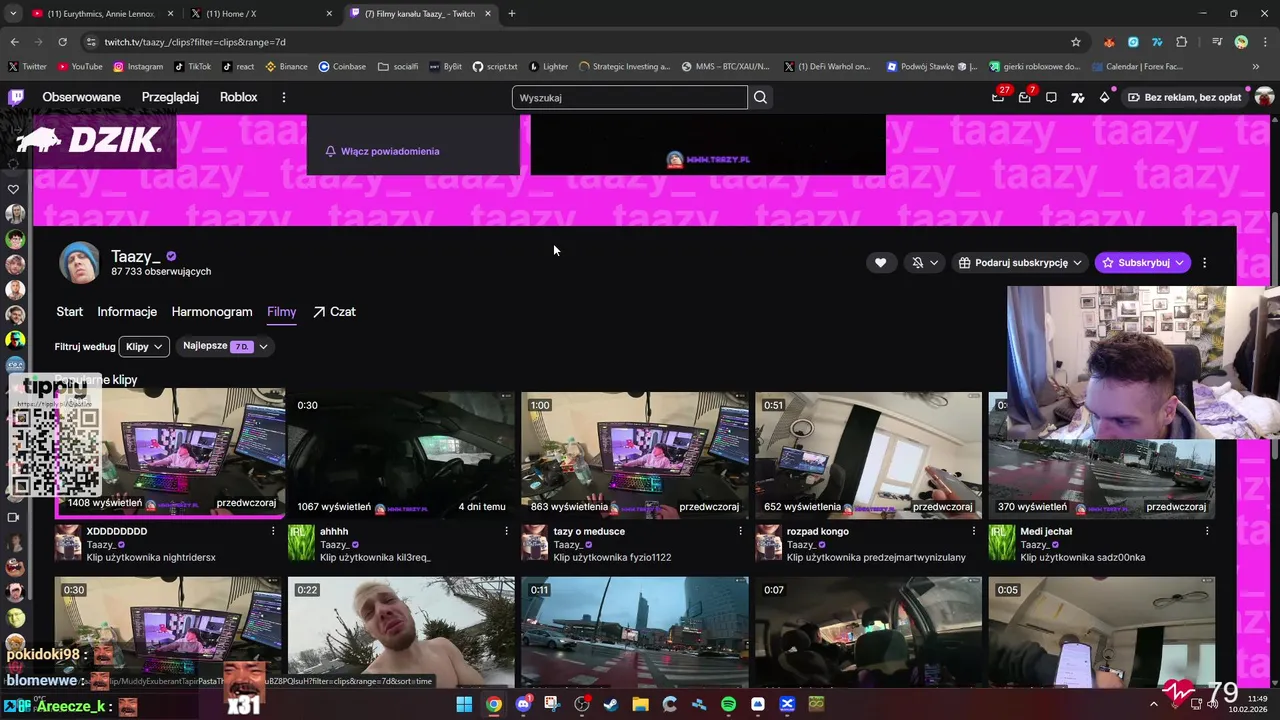Play the rozpad kongo clip thumbnail

click(x=868, y=453)
